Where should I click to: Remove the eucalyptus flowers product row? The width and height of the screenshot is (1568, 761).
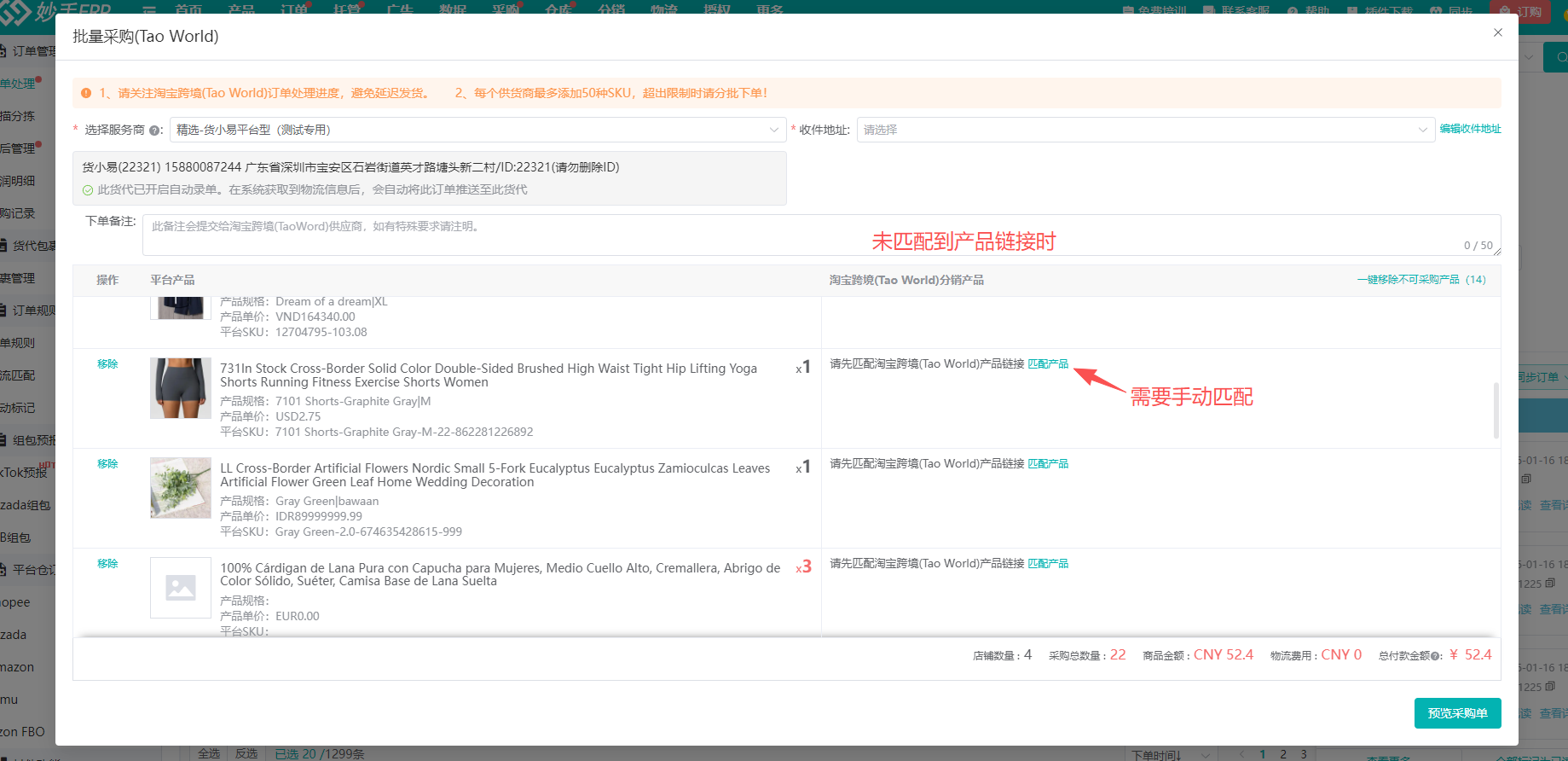[107, 464]
